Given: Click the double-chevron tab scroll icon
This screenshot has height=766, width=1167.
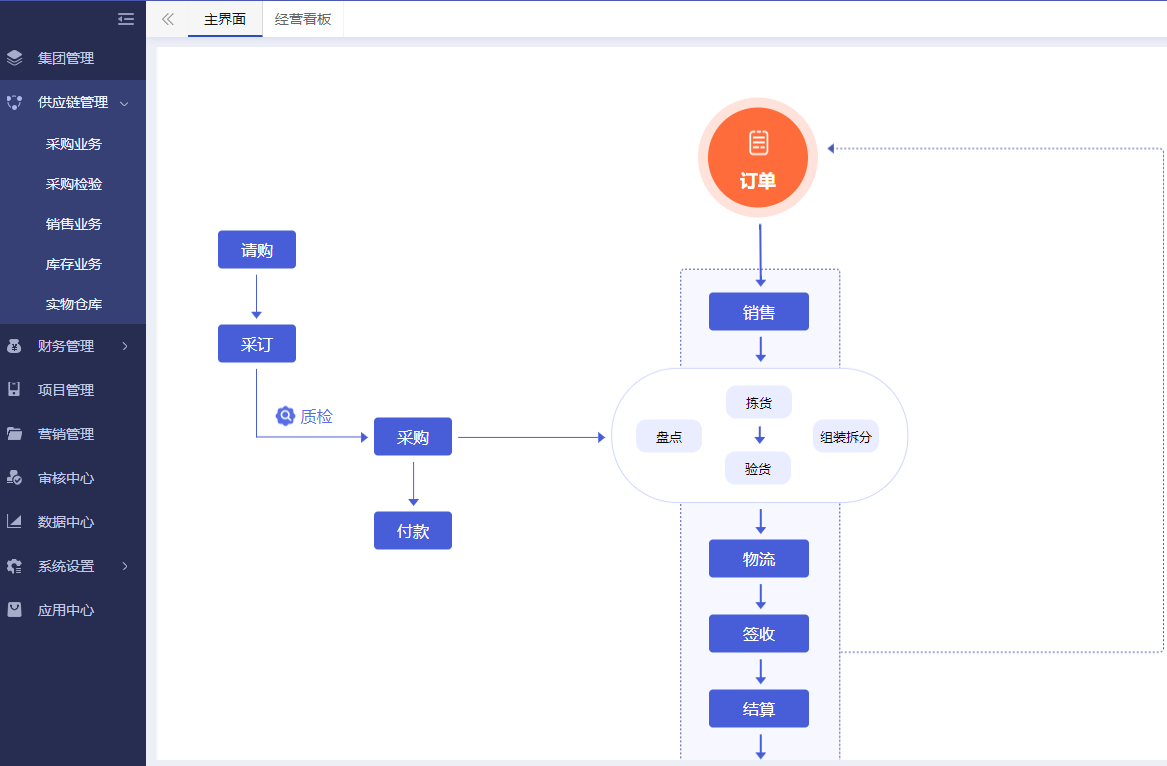Looking at the screenshot, I should pyautogui.click(x=167, y=19).
